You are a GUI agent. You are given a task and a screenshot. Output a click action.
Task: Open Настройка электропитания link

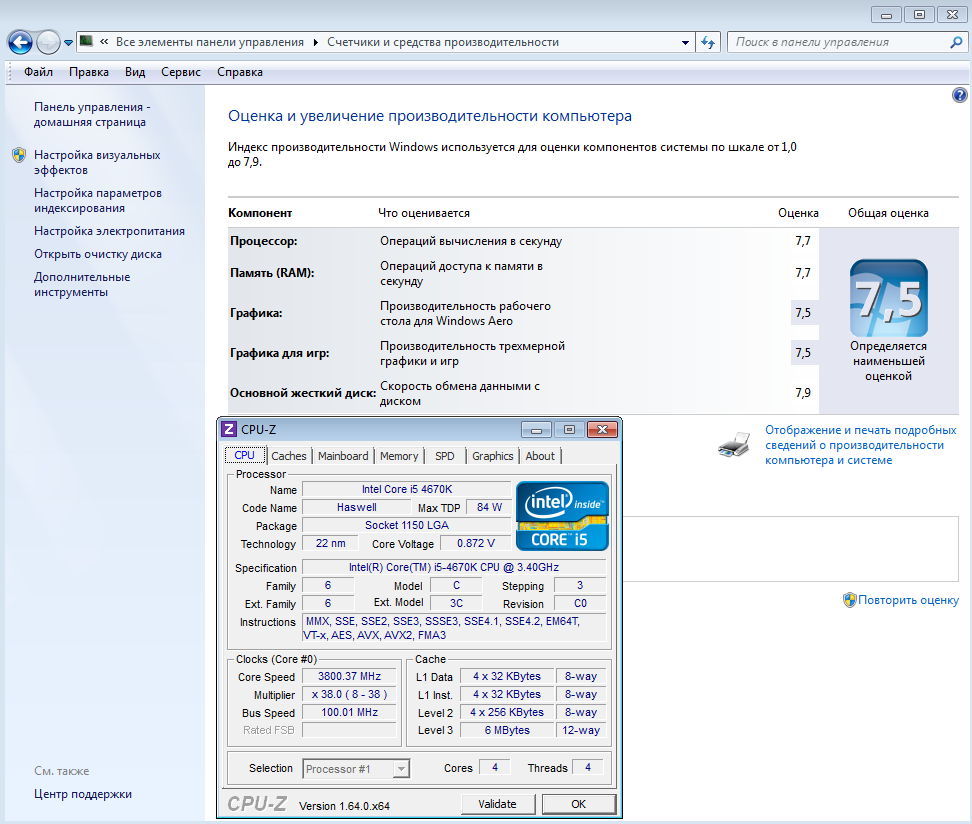tap(109, 231)
